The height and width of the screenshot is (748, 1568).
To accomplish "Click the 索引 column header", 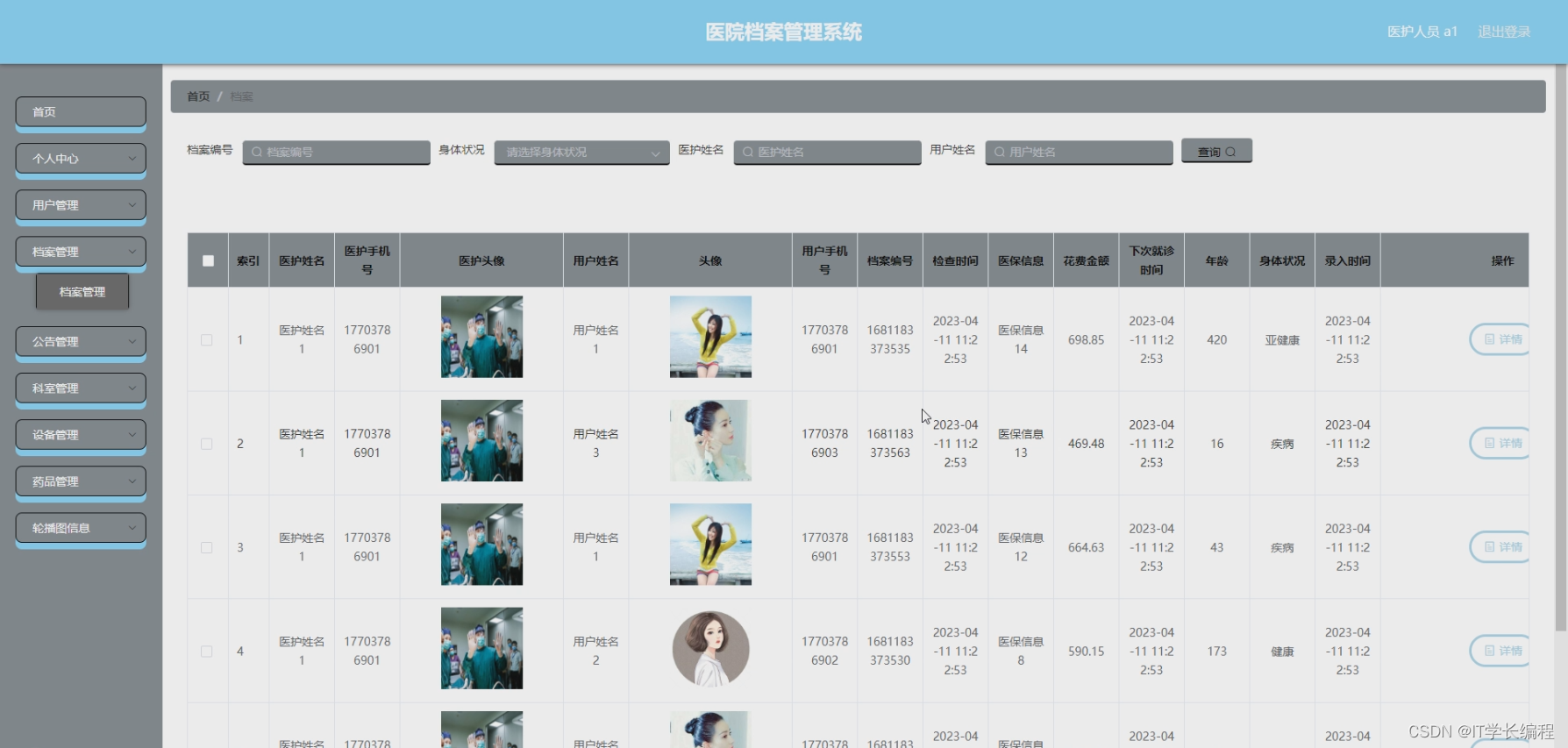I will [248, 261].
